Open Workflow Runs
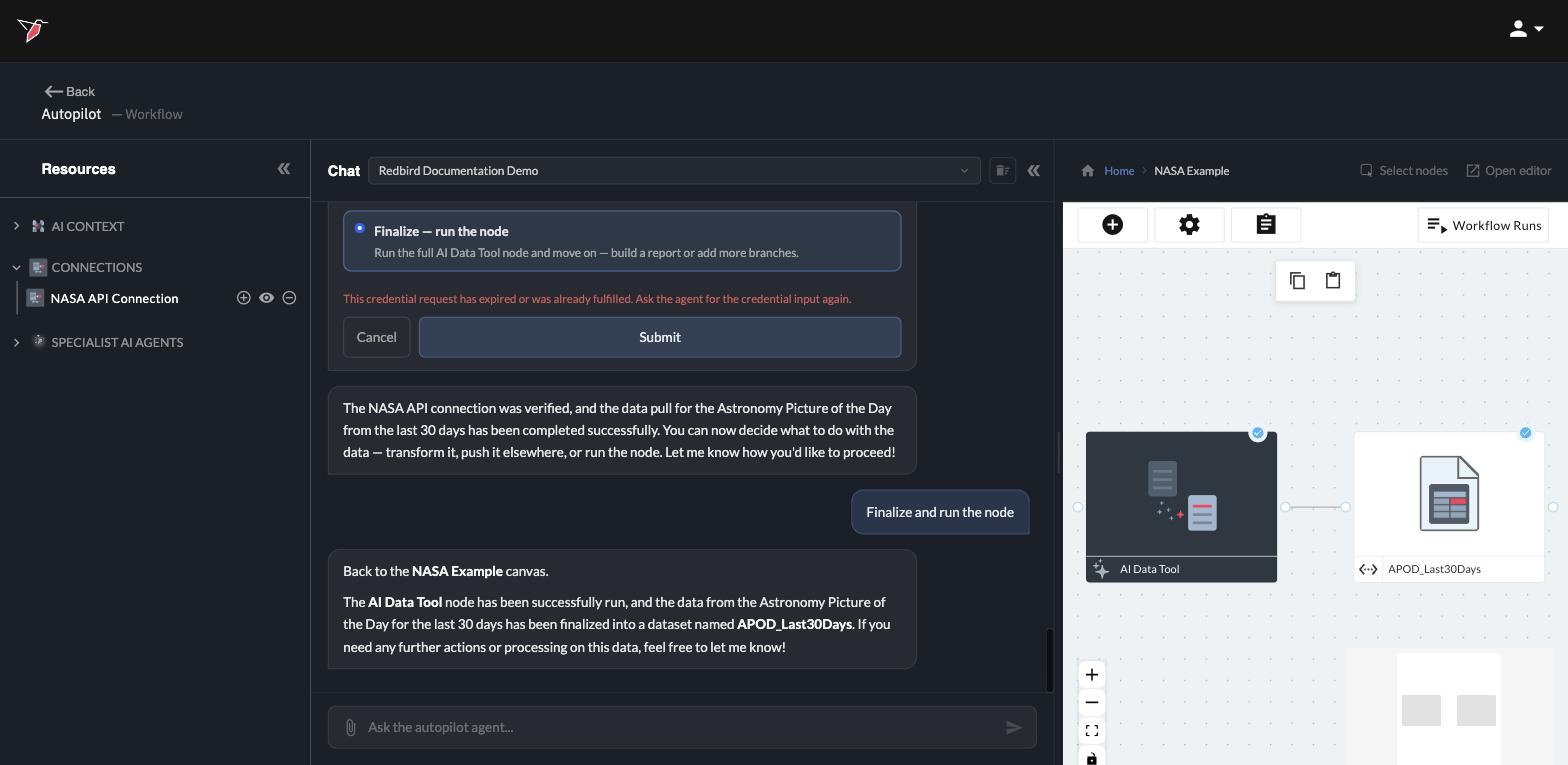The image size is (1568, 765). [x=1483, y=225]
